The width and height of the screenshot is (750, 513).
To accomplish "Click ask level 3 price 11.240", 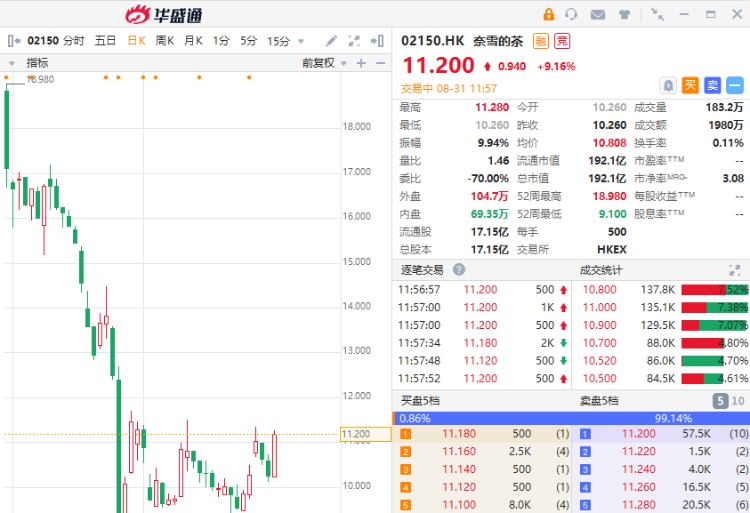I will click(x=639, y=469).
